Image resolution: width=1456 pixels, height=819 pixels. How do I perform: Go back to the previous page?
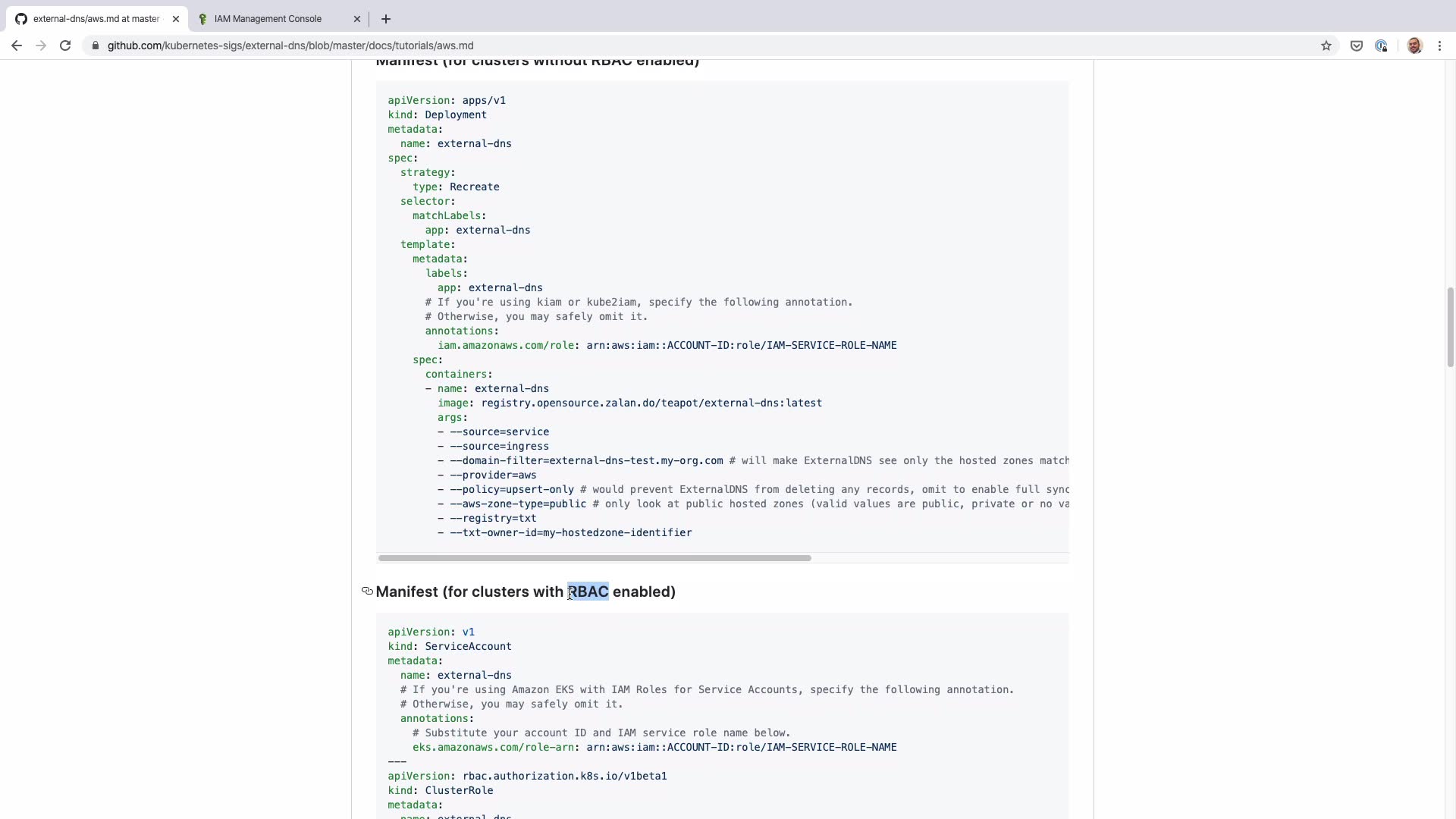[17, 46]
